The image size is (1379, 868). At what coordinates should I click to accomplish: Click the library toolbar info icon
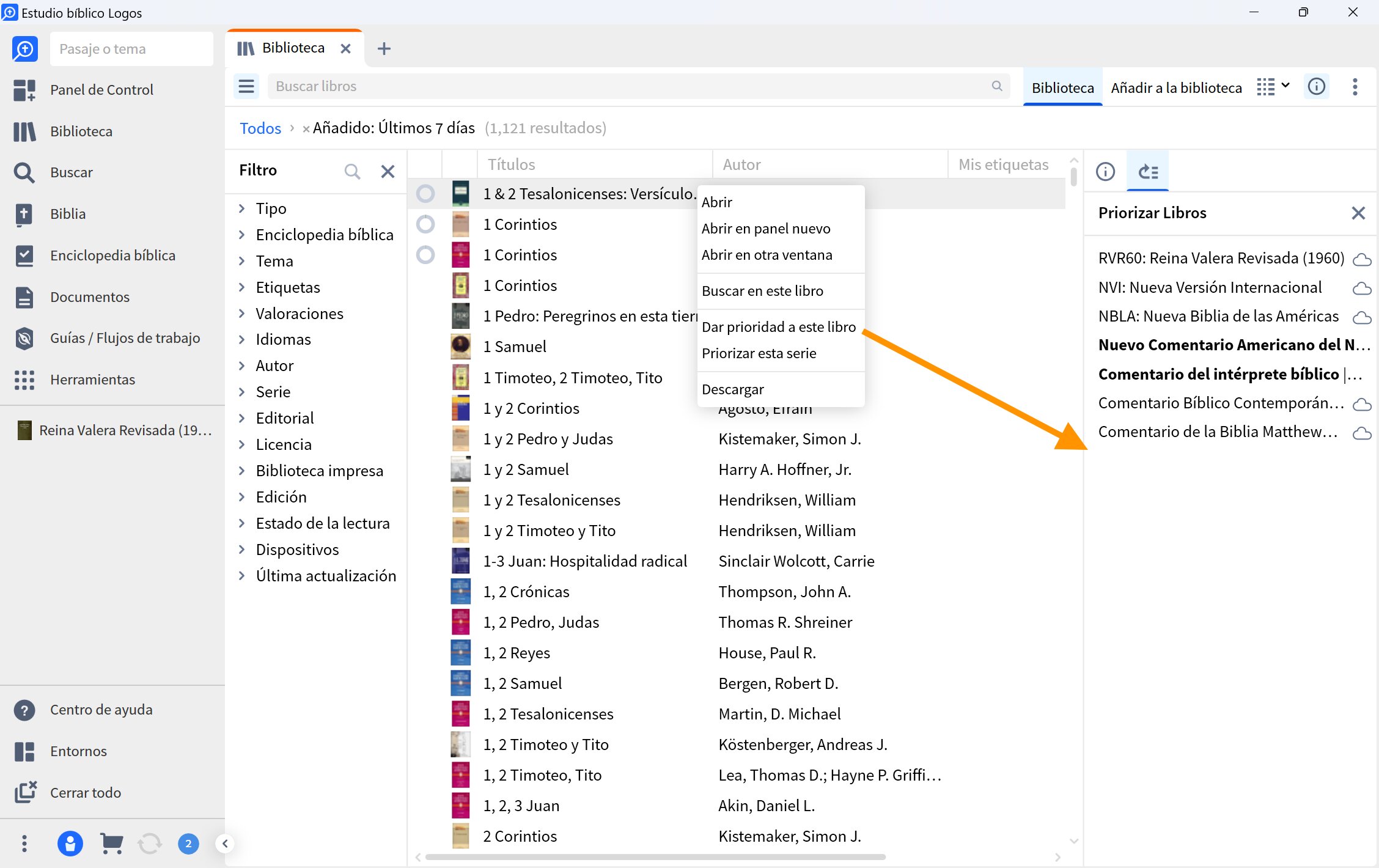point(1317,87)
